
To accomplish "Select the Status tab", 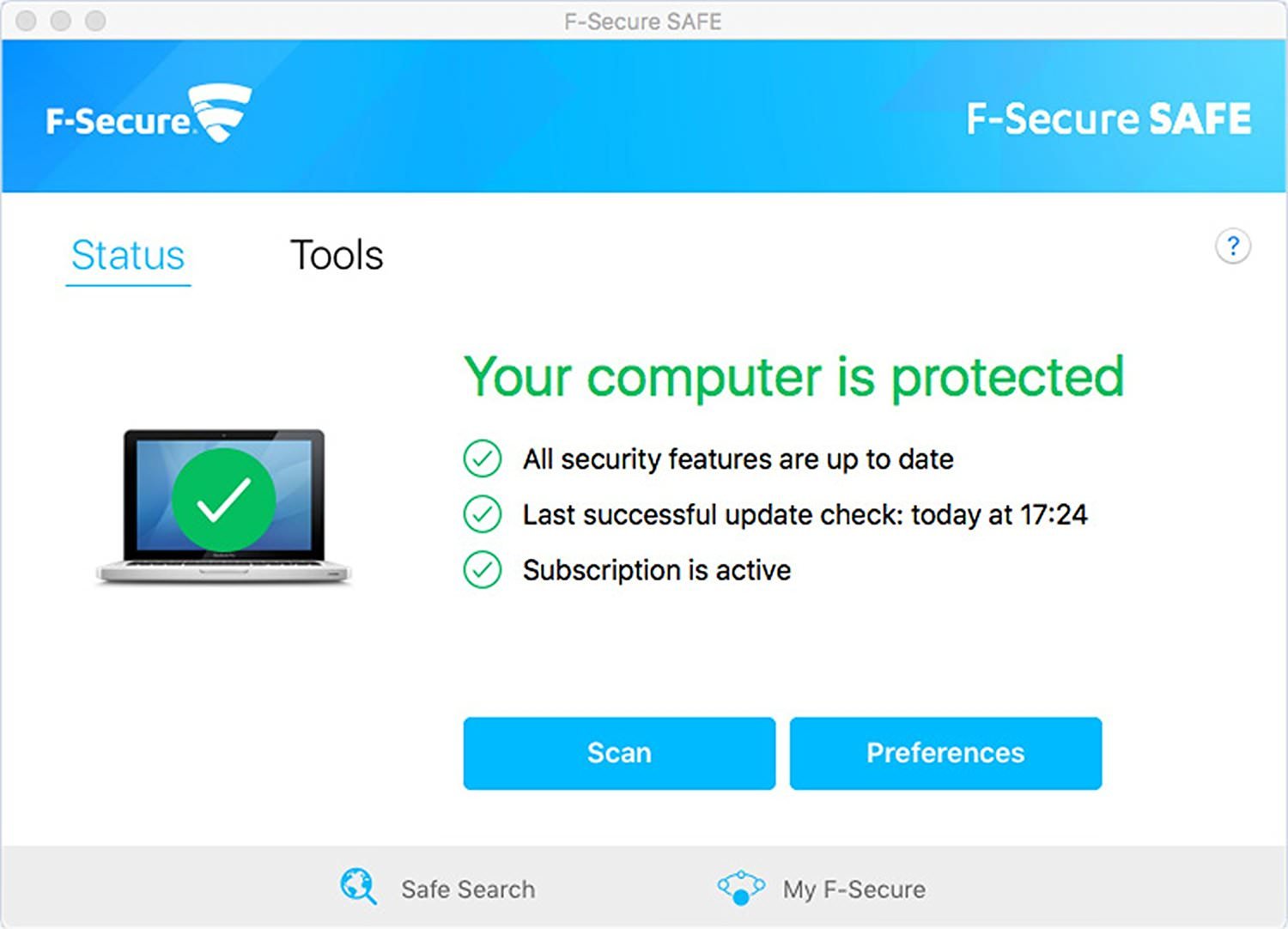I will (128, 255).
